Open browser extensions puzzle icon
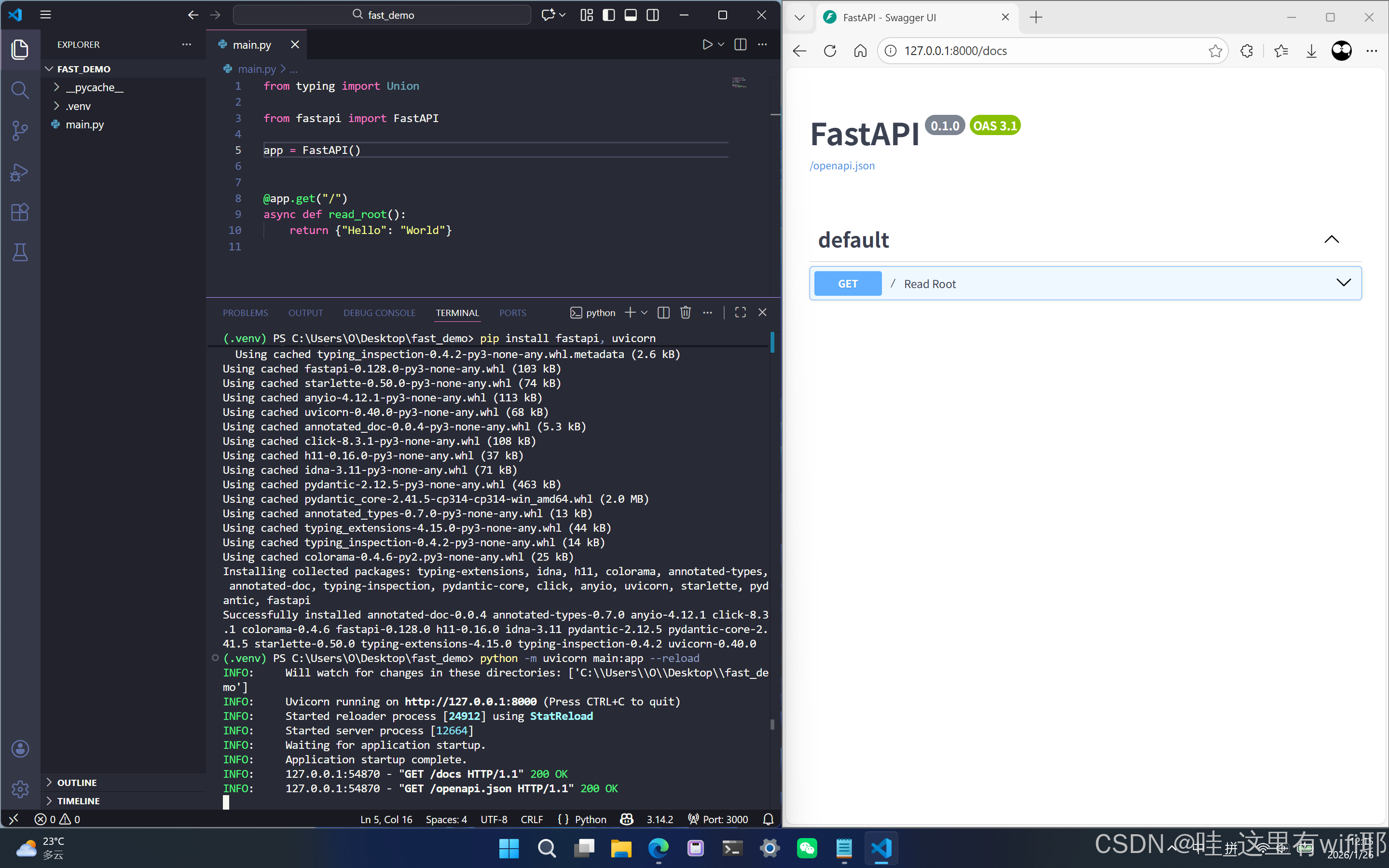This screenshot has height=868, width=1389. point(1246,51)
